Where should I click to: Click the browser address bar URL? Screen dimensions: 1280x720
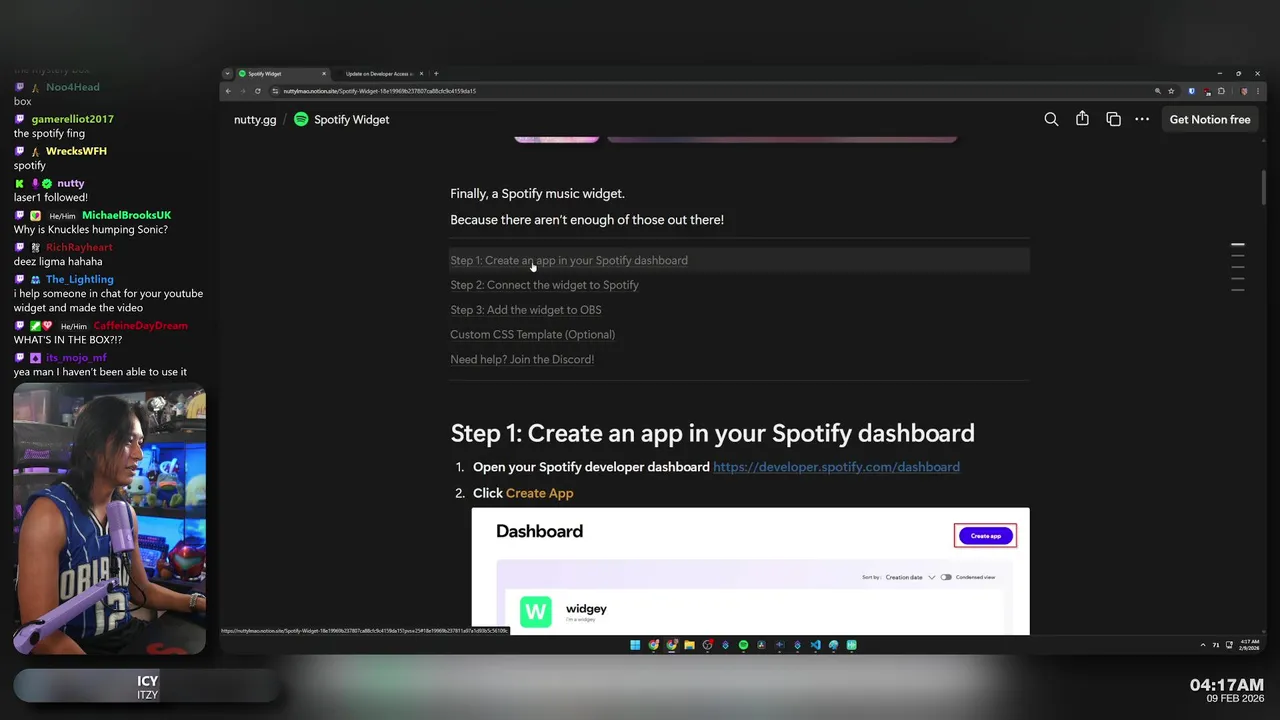(379, 91)
